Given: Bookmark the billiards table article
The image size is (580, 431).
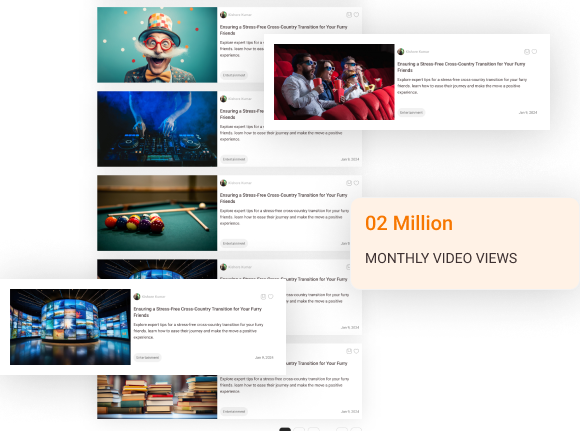Looking at the screenshot, I should coord(348,183).
